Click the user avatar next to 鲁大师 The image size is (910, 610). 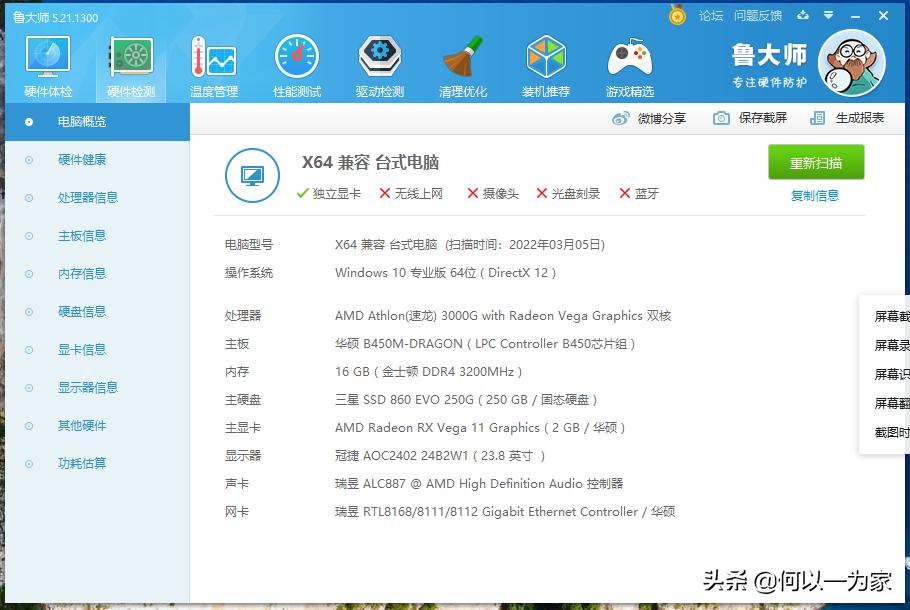click(852, 62)
